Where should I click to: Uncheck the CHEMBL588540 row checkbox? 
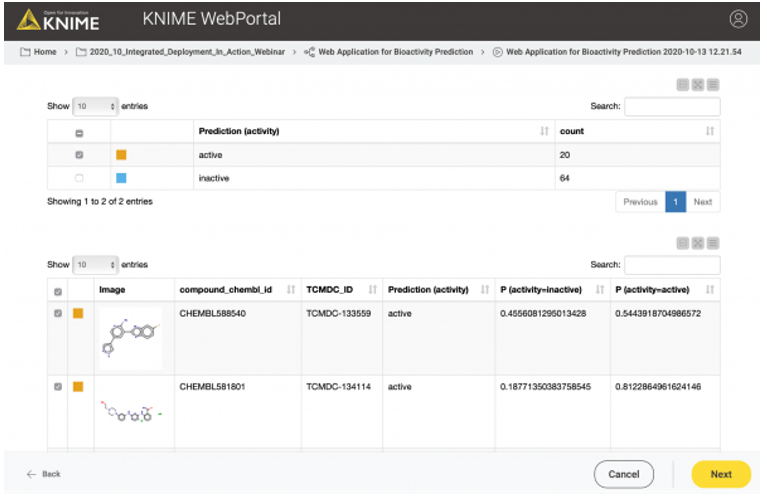pos(57,314)
